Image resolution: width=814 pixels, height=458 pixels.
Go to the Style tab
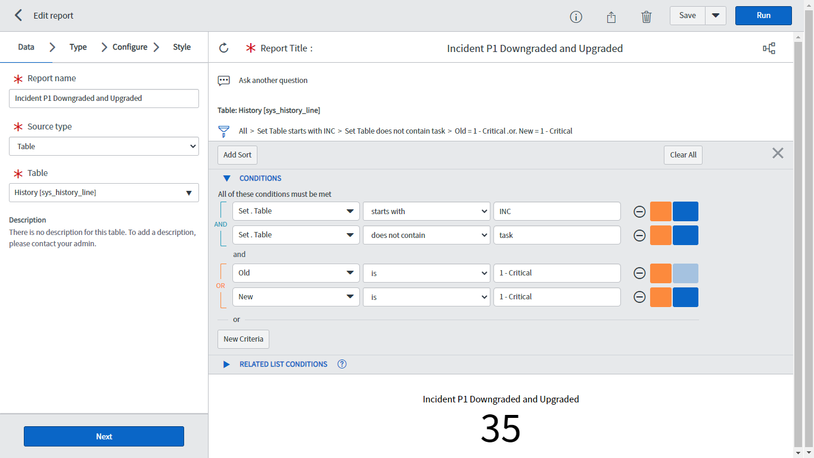[x=182, y=47]
